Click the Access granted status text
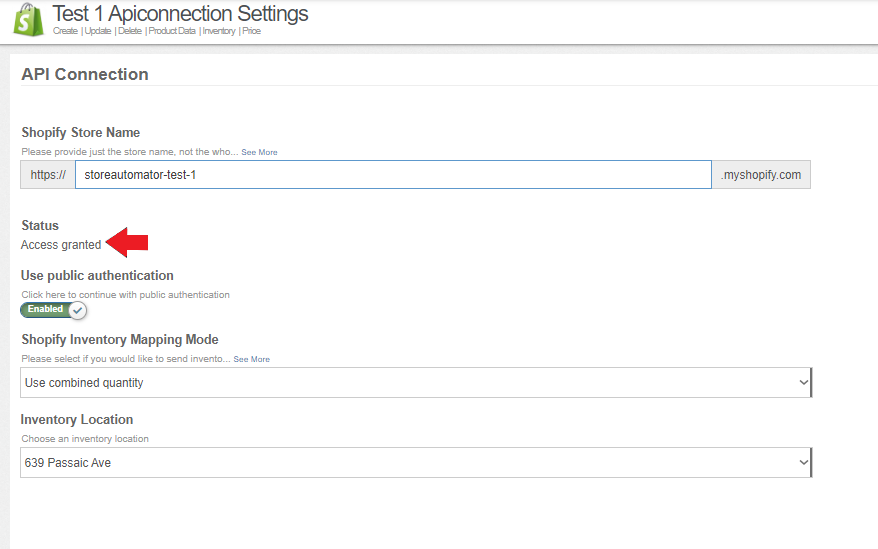The height and width of the screenshot is (549, 878). click(x=61, y=245)
